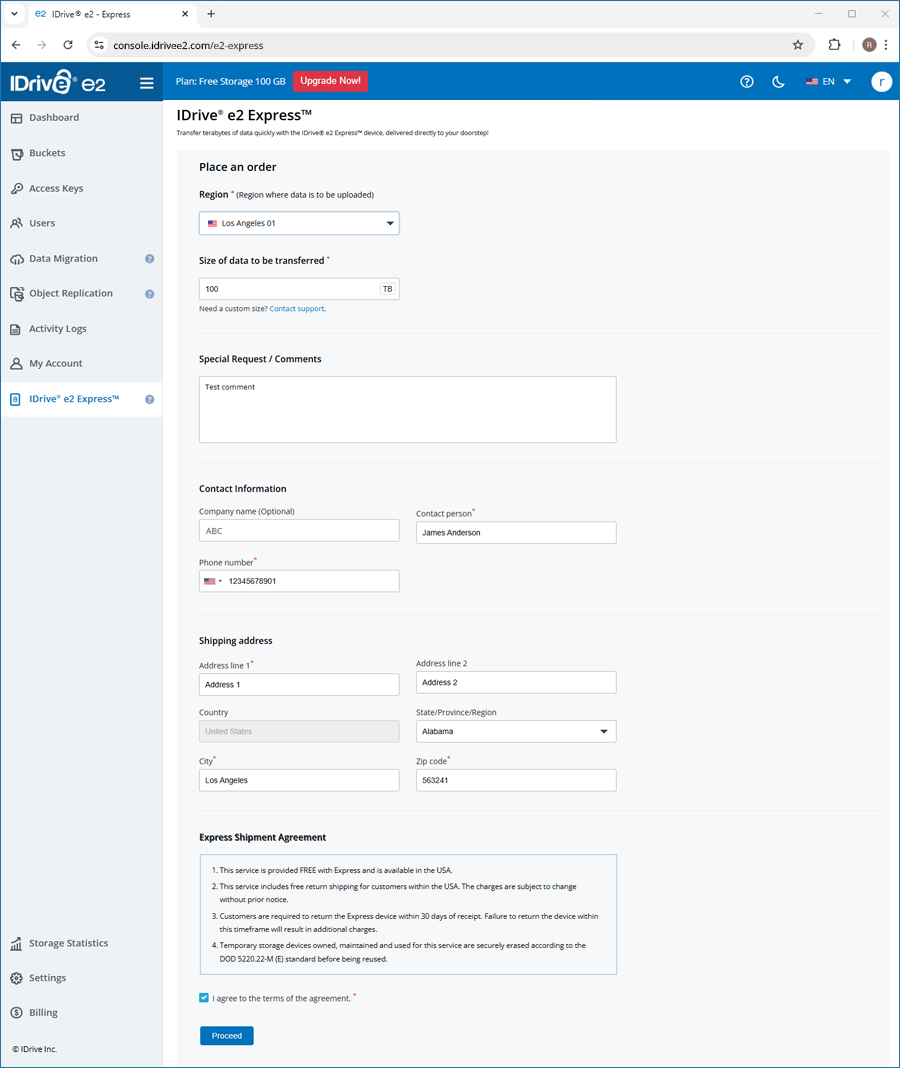Click the Storage Statistics chart icon
900x1068 pixels.
[16, 943]
